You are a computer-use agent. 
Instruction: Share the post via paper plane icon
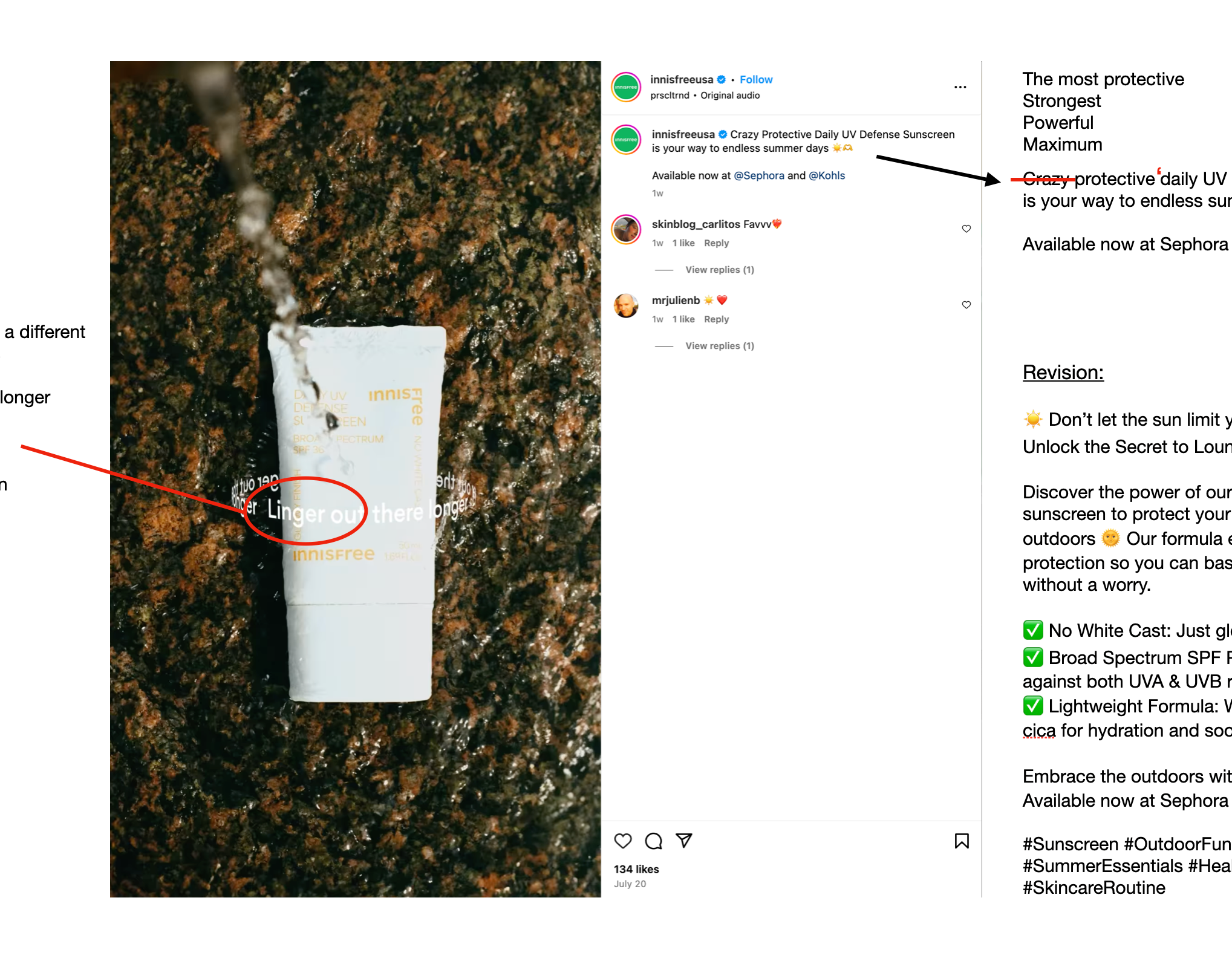pyautogui.click(x=684, y=841)
